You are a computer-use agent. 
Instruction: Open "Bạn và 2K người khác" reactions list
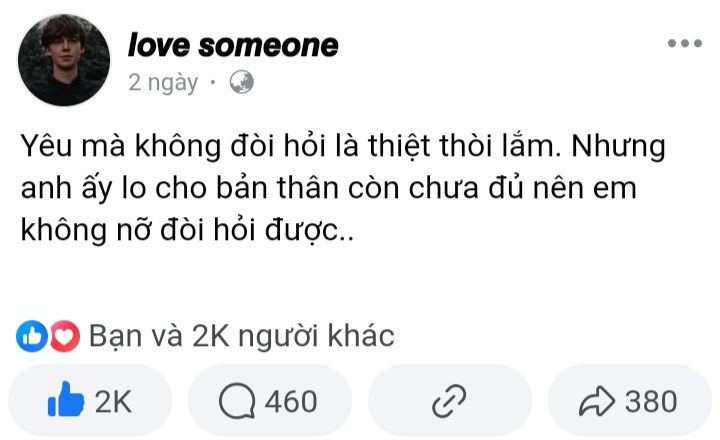[x=242, y=336]
